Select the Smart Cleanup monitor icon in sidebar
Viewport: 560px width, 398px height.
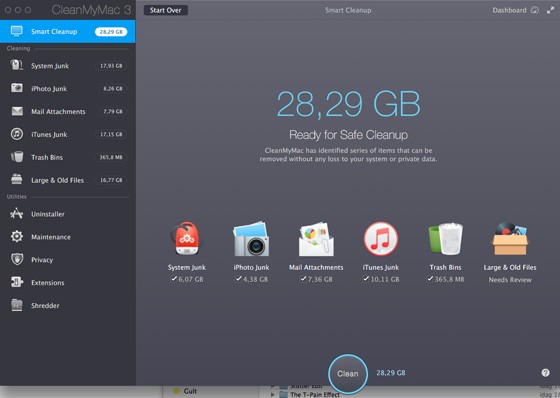coord(16,31)
